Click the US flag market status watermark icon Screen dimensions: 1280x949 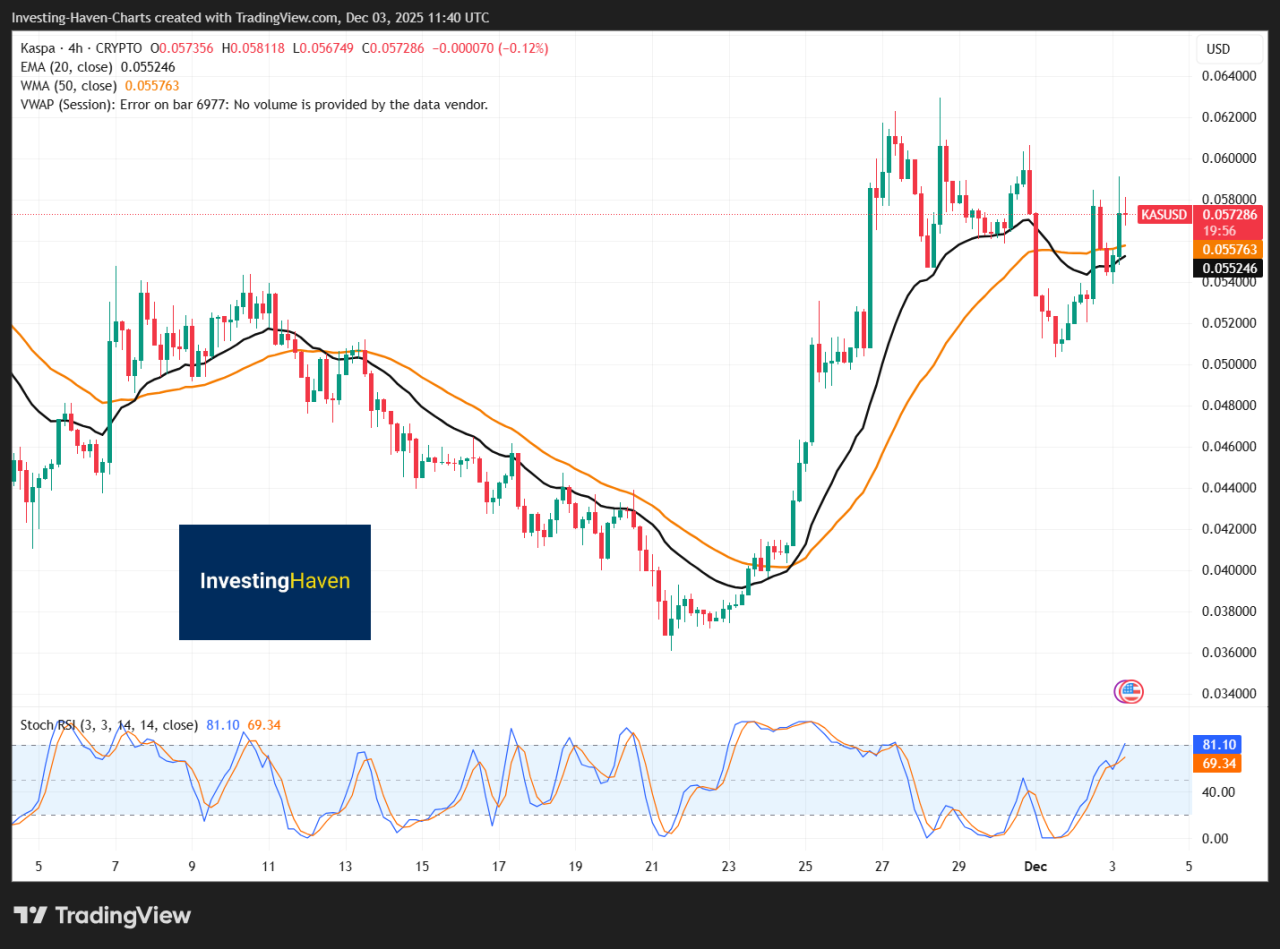(x=1127, y=690)
